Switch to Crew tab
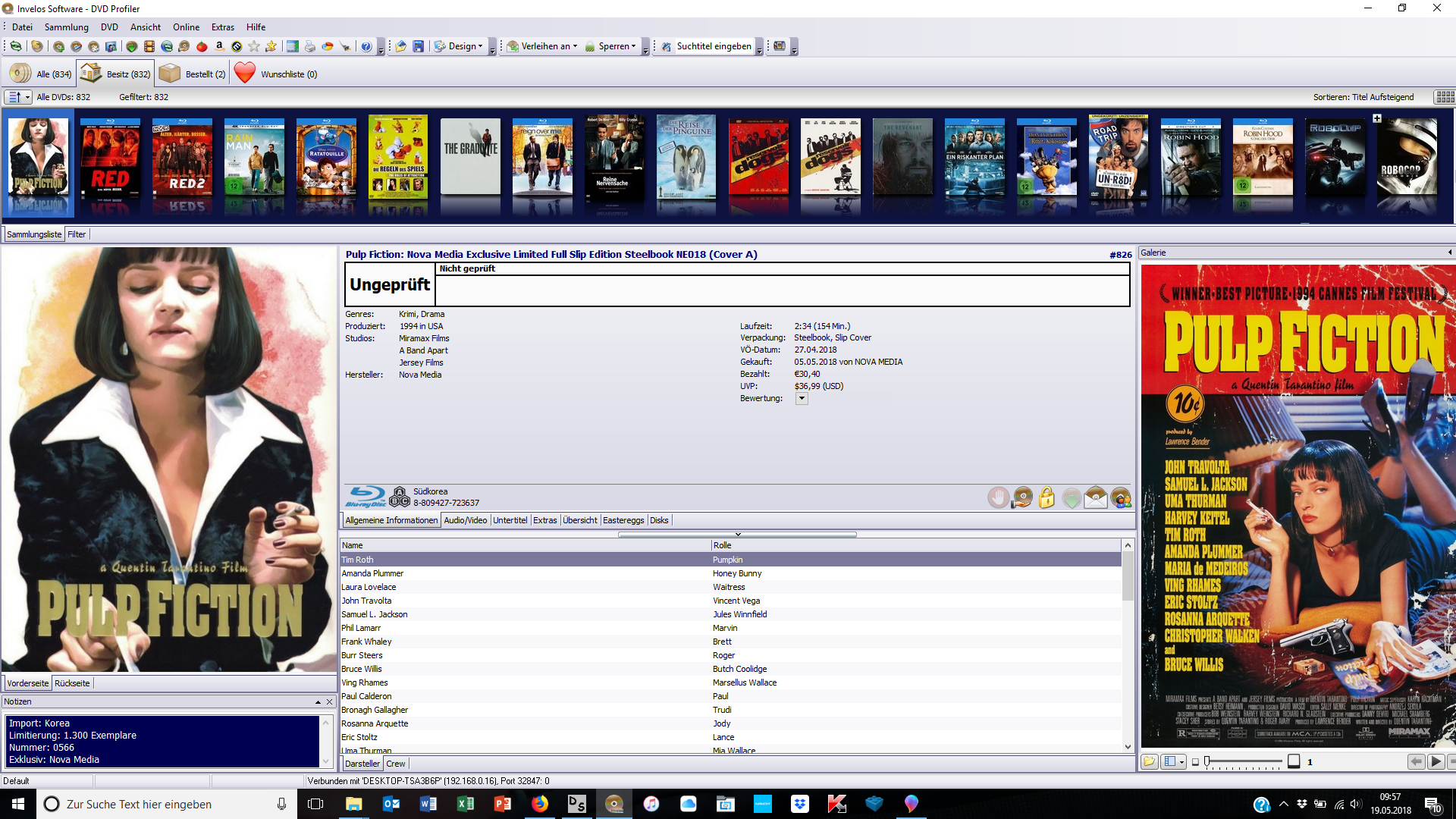The height and width of the screenshot is (819, 1456). (396, 764)
